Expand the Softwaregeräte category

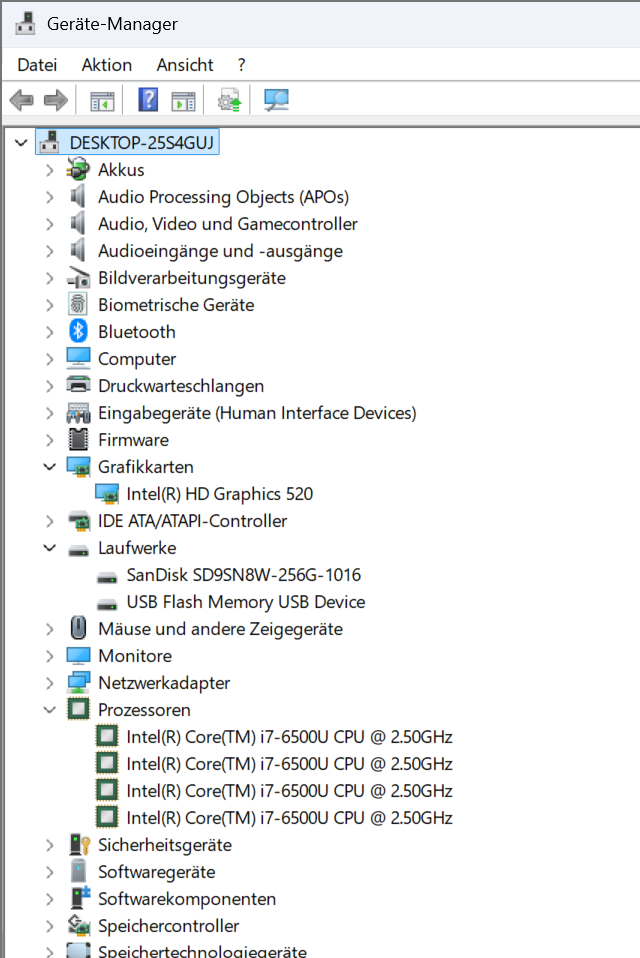[49, 872]
